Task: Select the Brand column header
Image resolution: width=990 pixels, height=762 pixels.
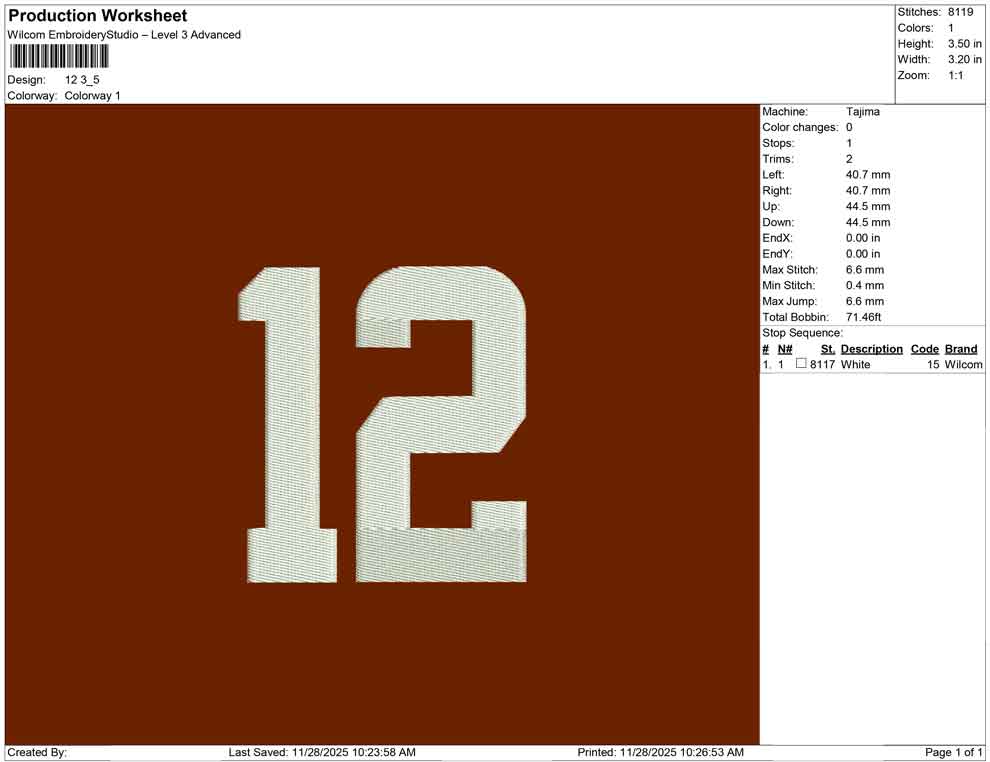Action: [x=961, y=348]
